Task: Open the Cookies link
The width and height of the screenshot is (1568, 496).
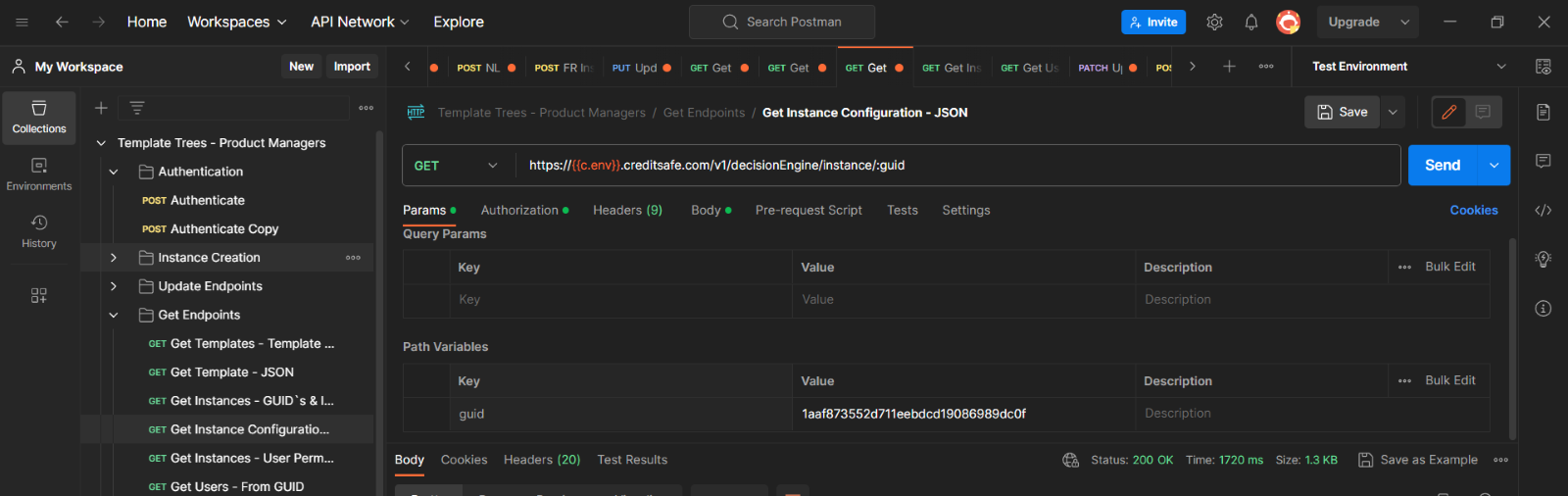Action: [1474, 210]
